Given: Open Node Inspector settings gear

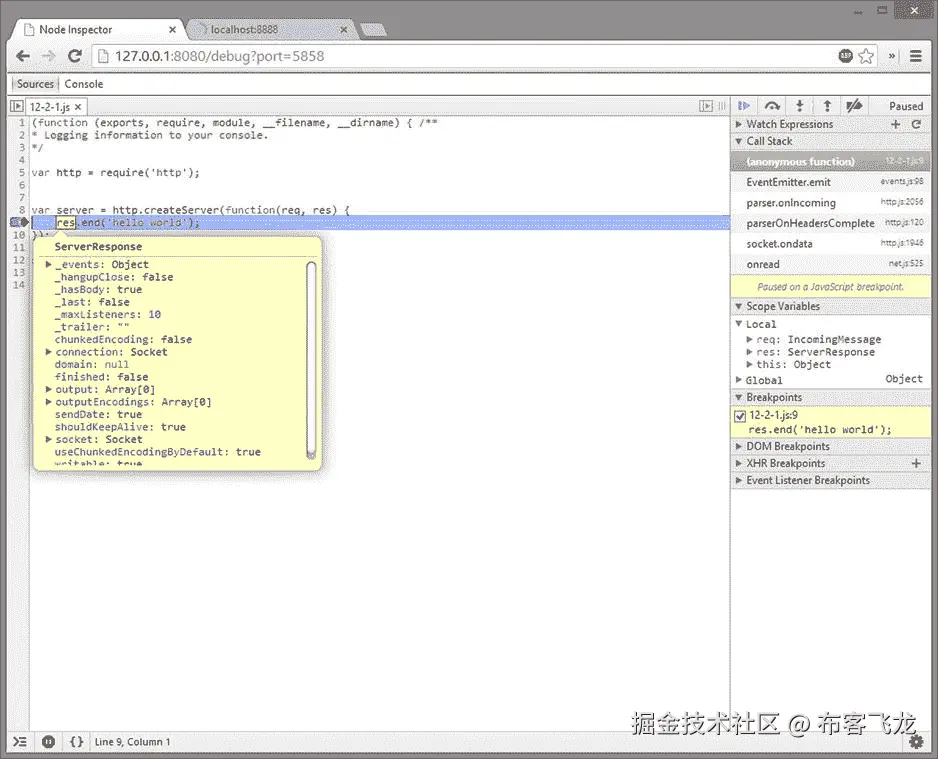Looking at the screenshot, I should point(916,742).
